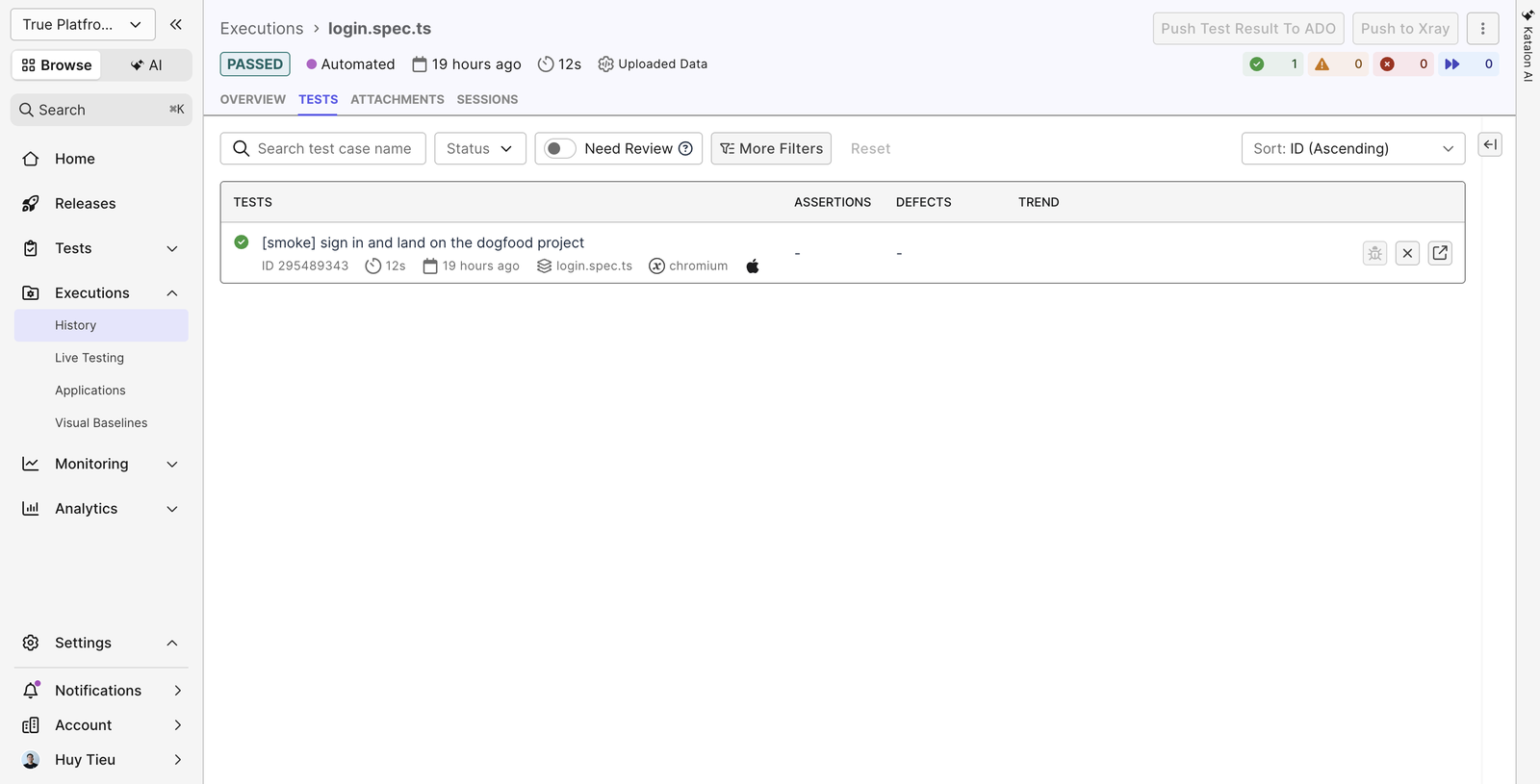Expand the Monitoring sidebar section chevron
This screenshot has width=1540, height=784.
pos(172,464)
